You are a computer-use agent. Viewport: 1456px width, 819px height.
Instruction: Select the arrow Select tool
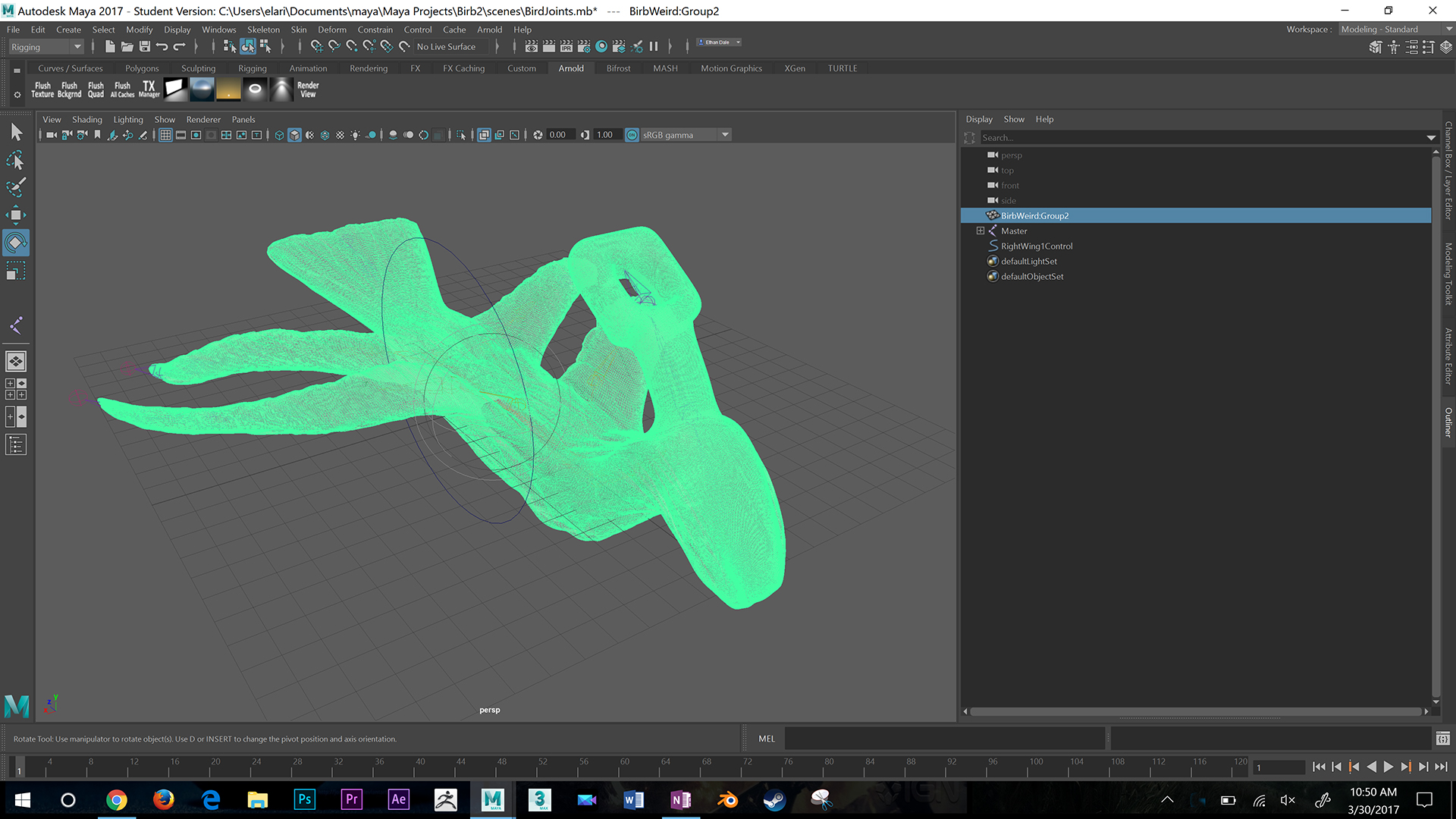pos(16,132)
